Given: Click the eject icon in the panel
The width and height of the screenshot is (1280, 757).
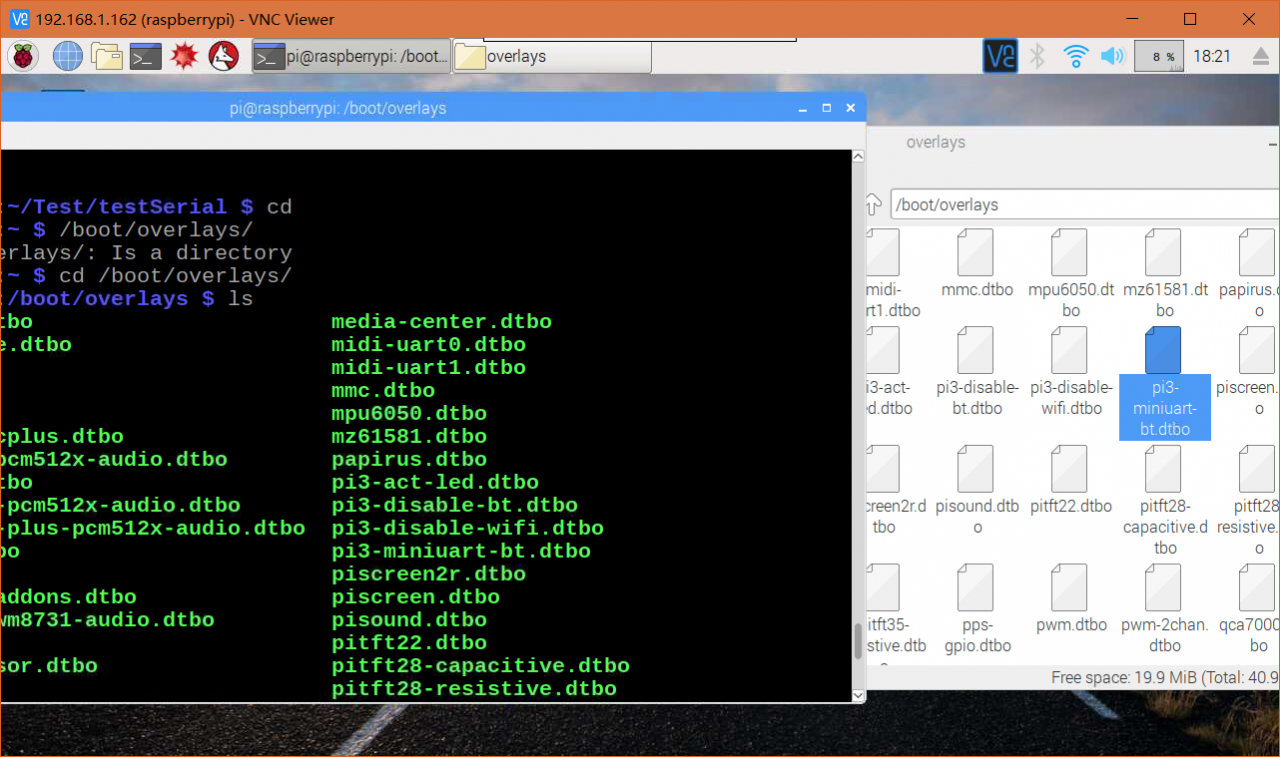Looking at the screenshot, I should 1260,57.
